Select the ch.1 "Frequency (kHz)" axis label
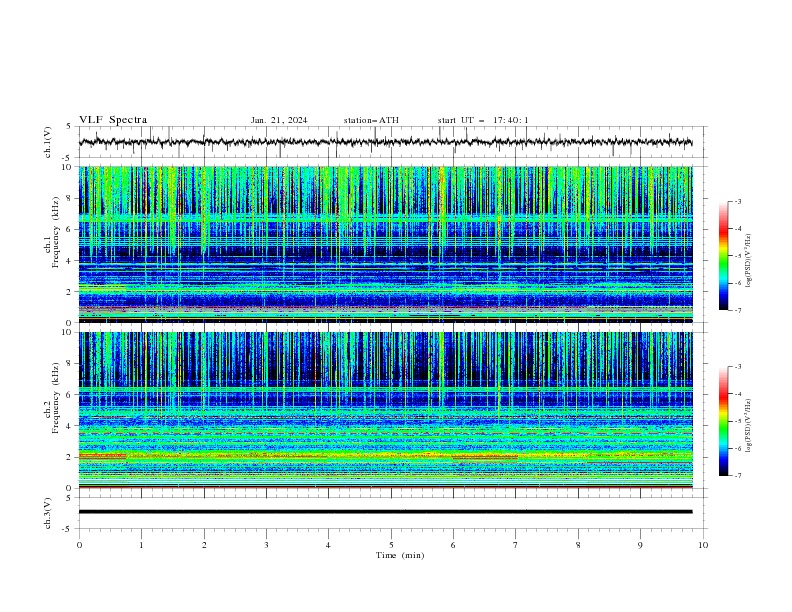Image resolution: width=792 pixels, height=612 pixels. tap(55, 232)
